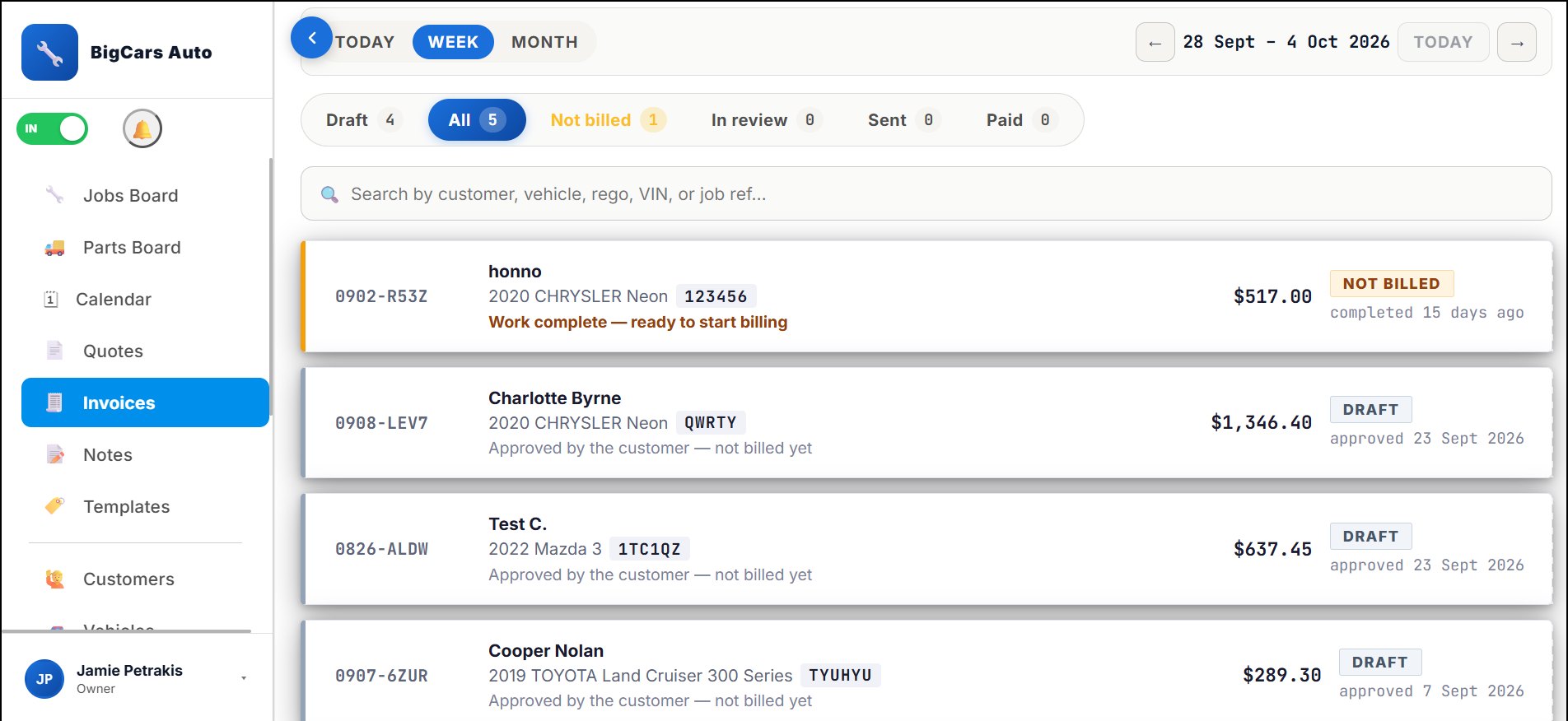Open Quotes page

point(145,351)
